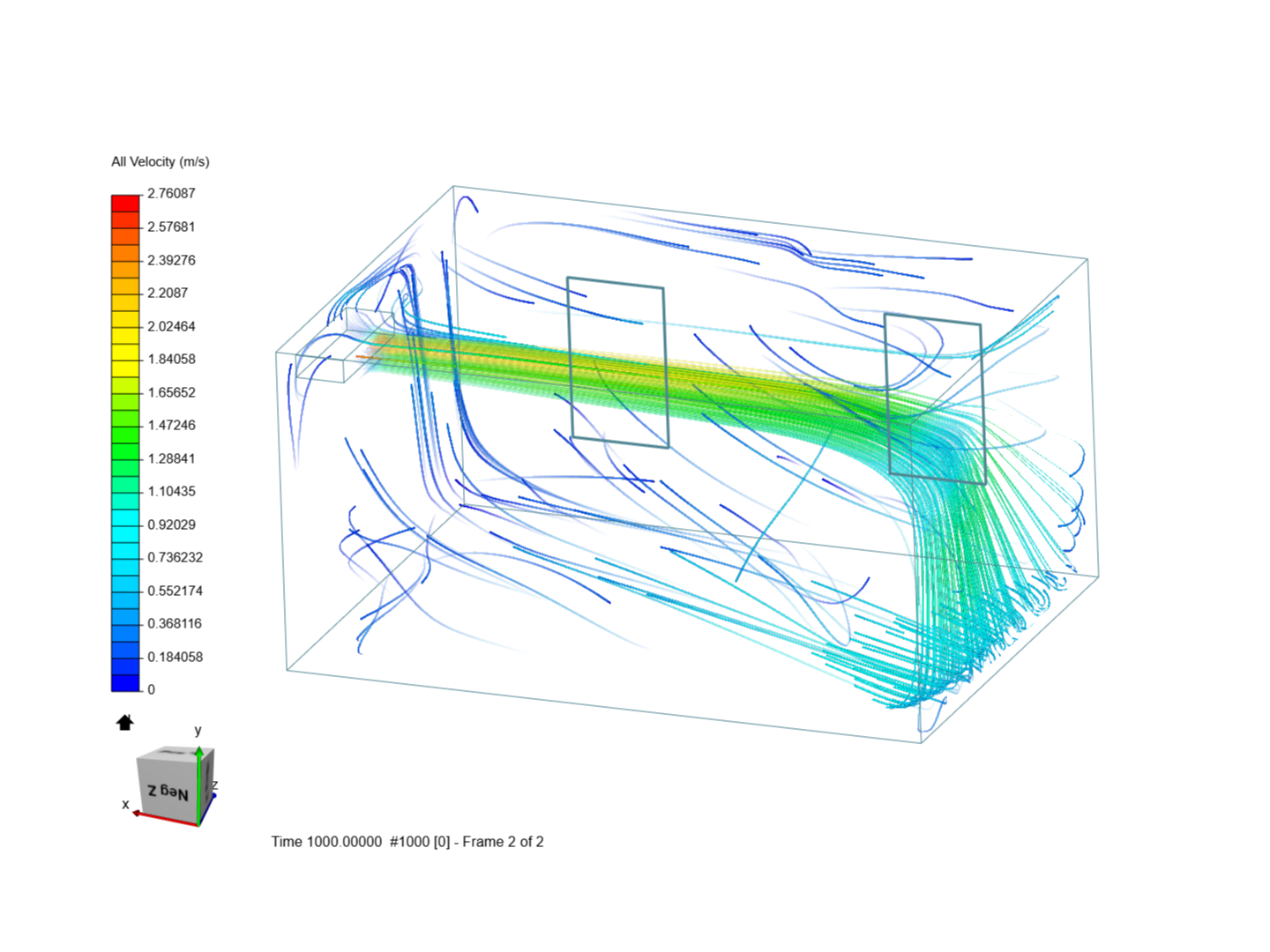Click the home view icon
1270x952 pixels.
click(x=125, y=723)
